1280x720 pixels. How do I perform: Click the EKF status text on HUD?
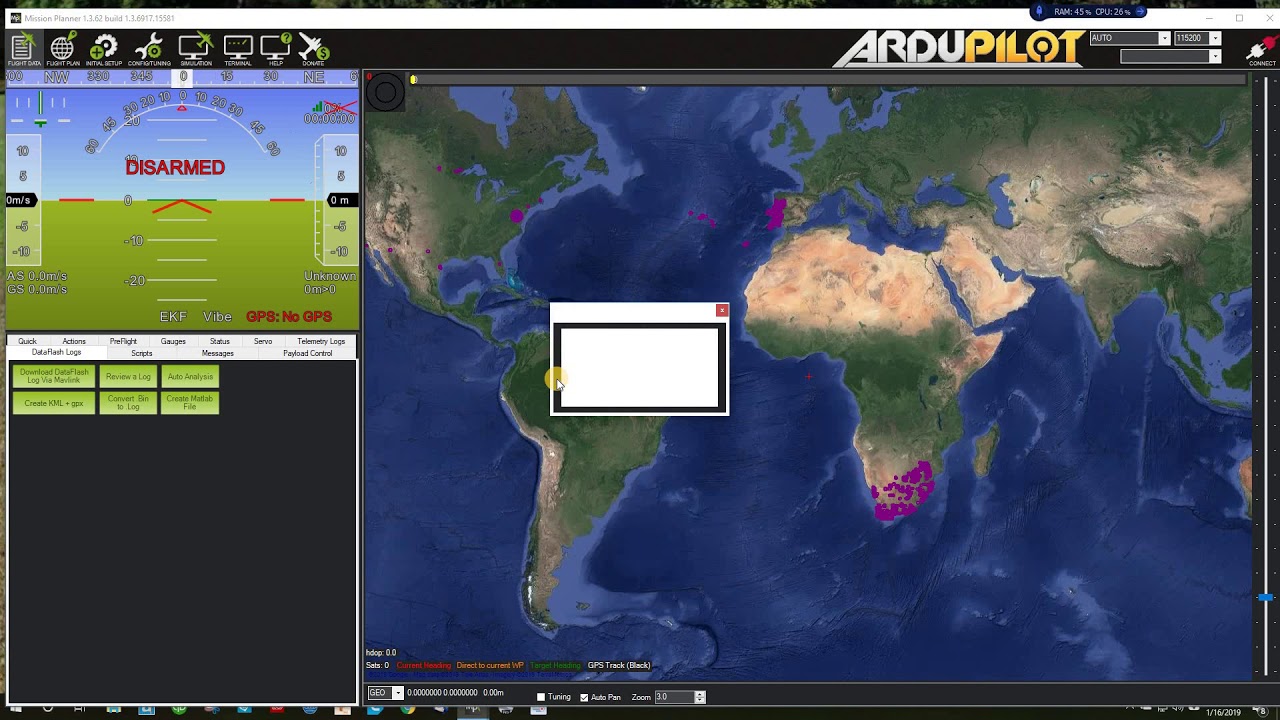(173, 316)
